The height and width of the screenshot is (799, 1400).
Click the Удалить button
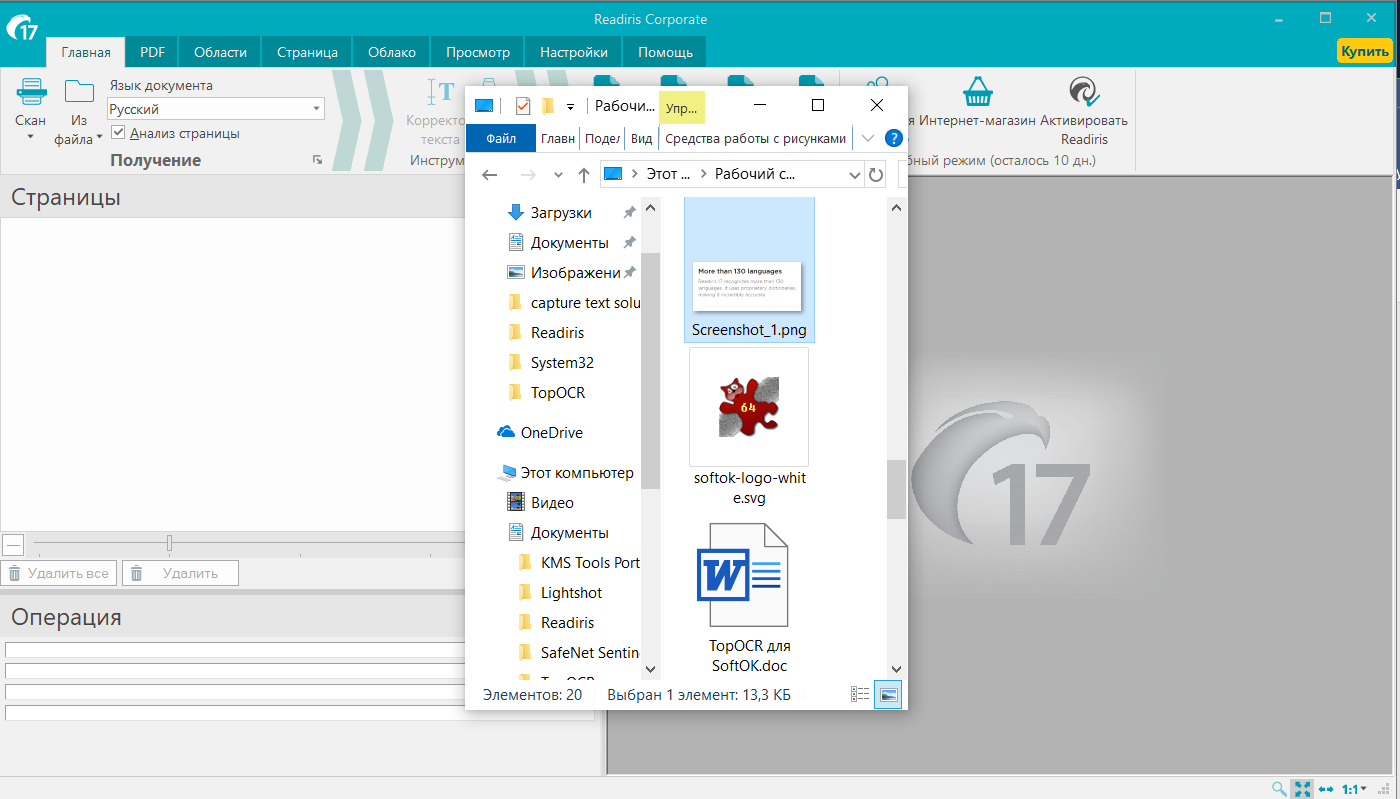(180, 573)
